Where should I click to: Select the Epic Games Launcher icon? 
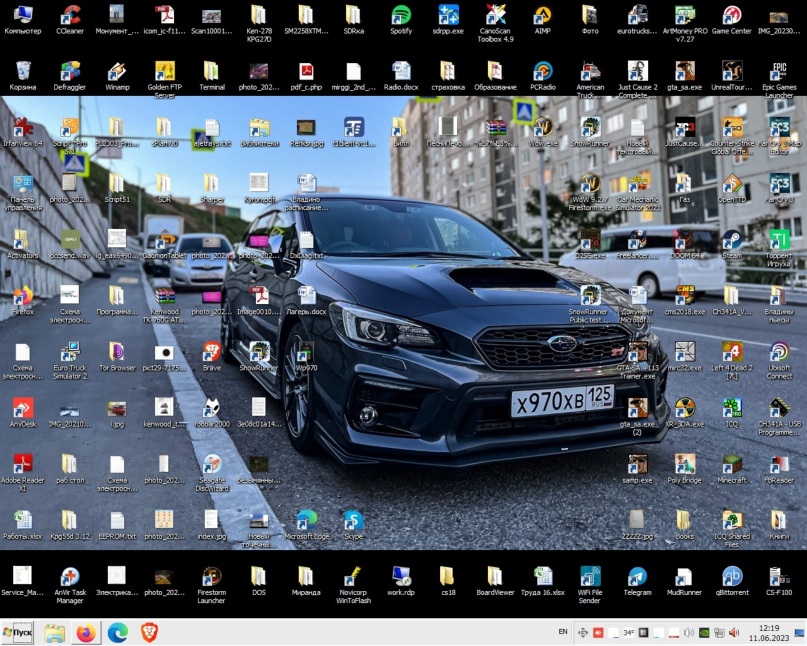(x=780, y=72)
